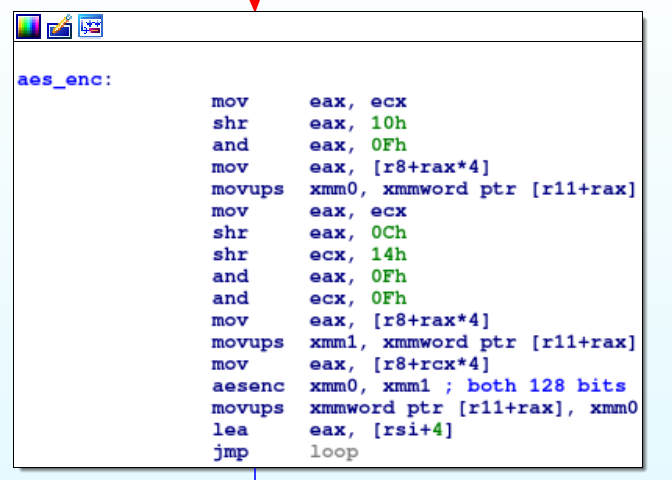
Task: Select the jmp instruction mnemonic
Action: (230, 453)
